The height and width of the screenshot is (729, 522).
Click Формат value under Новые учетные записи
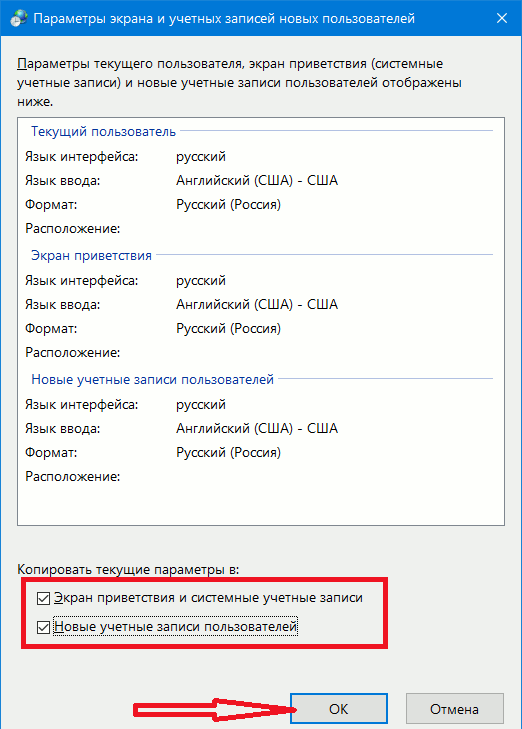pyautogui.click(x=228, y=452)
